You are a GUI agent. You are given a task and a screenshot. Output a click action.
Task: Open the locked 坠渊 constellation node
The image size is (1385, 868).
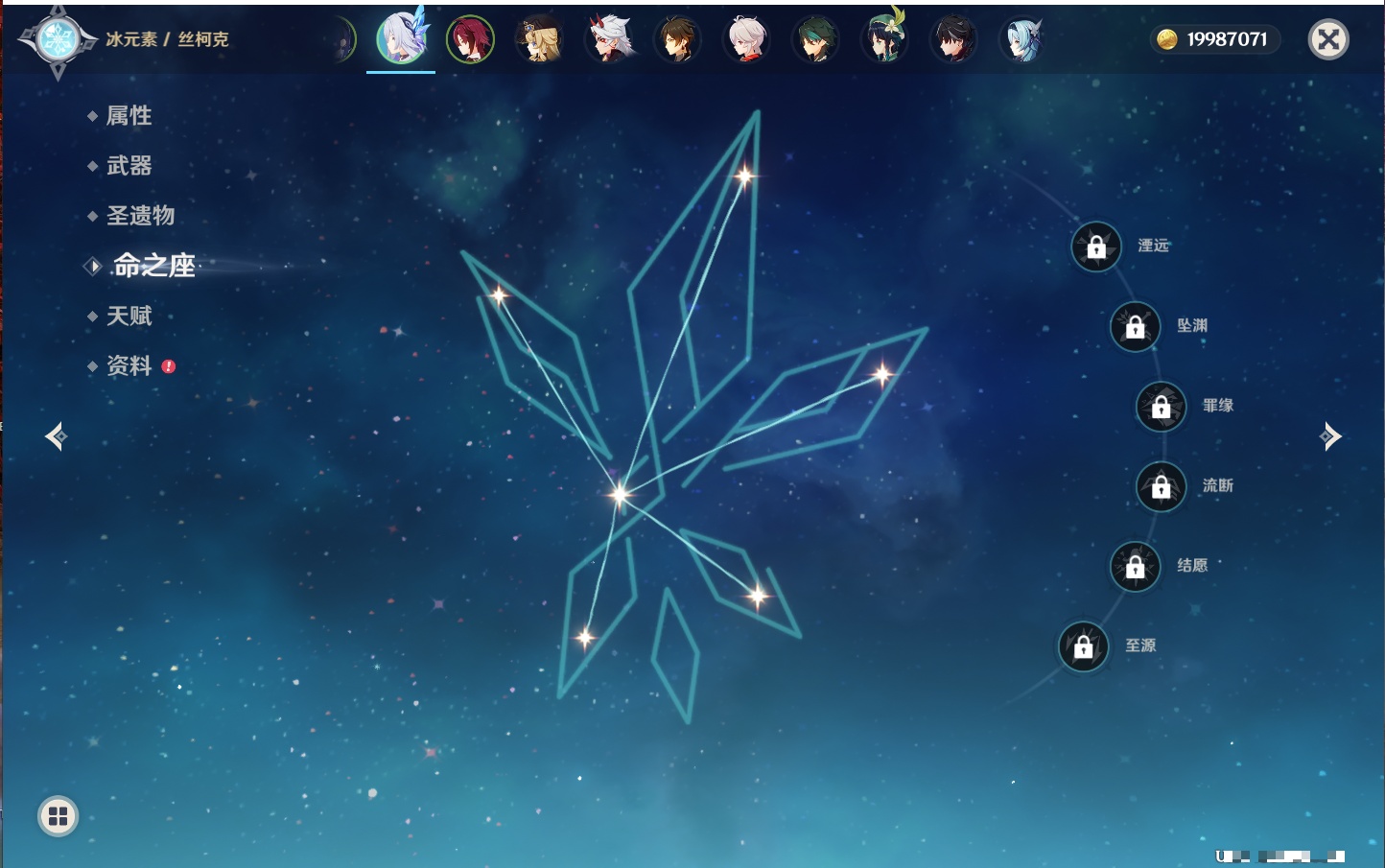1136,327
